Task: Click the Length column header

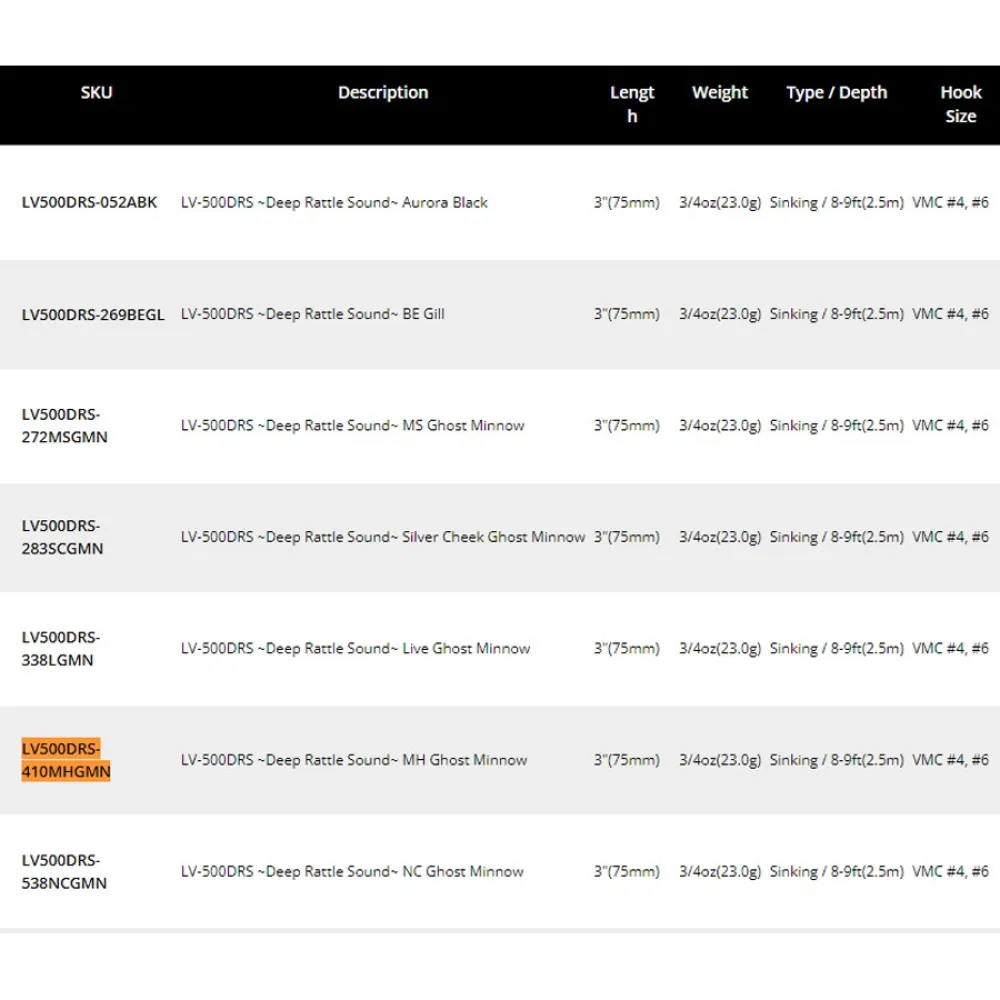Action: coord(631,104)
